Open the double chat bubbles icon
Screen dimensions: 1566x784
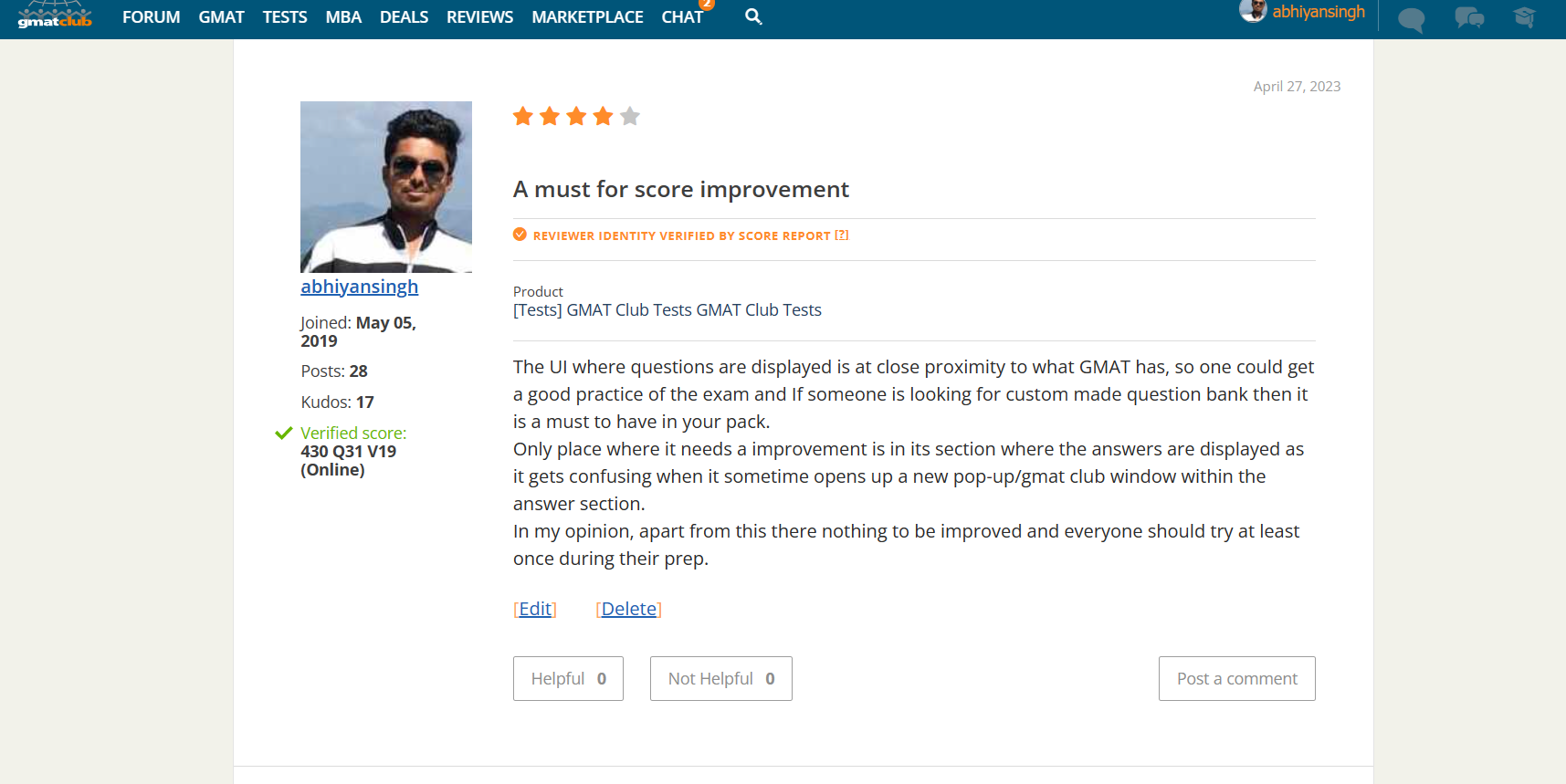[1468, 17]
